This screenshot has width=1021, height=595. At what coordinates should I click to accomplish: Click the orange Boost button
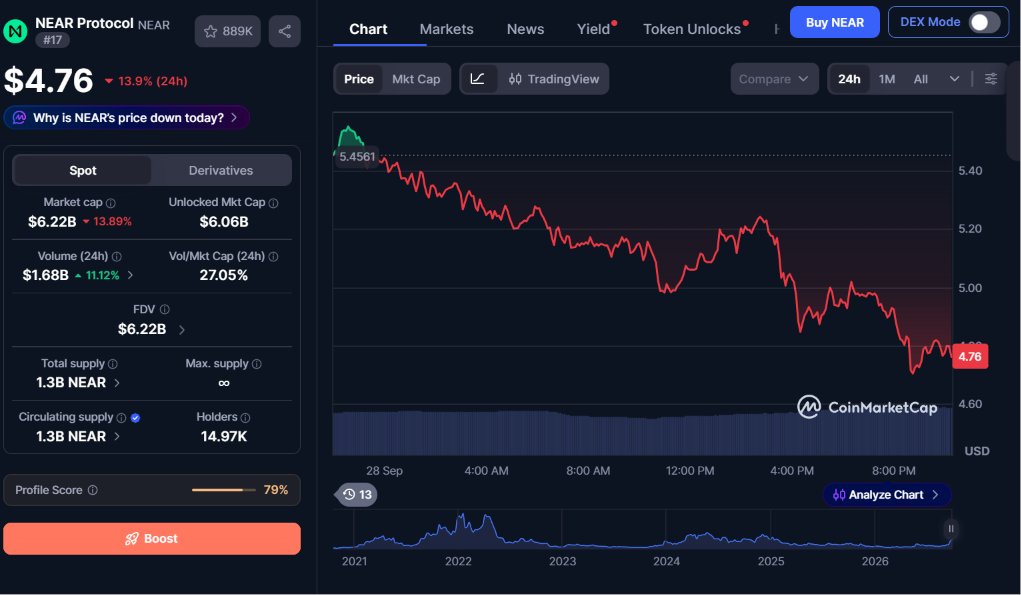152,538
